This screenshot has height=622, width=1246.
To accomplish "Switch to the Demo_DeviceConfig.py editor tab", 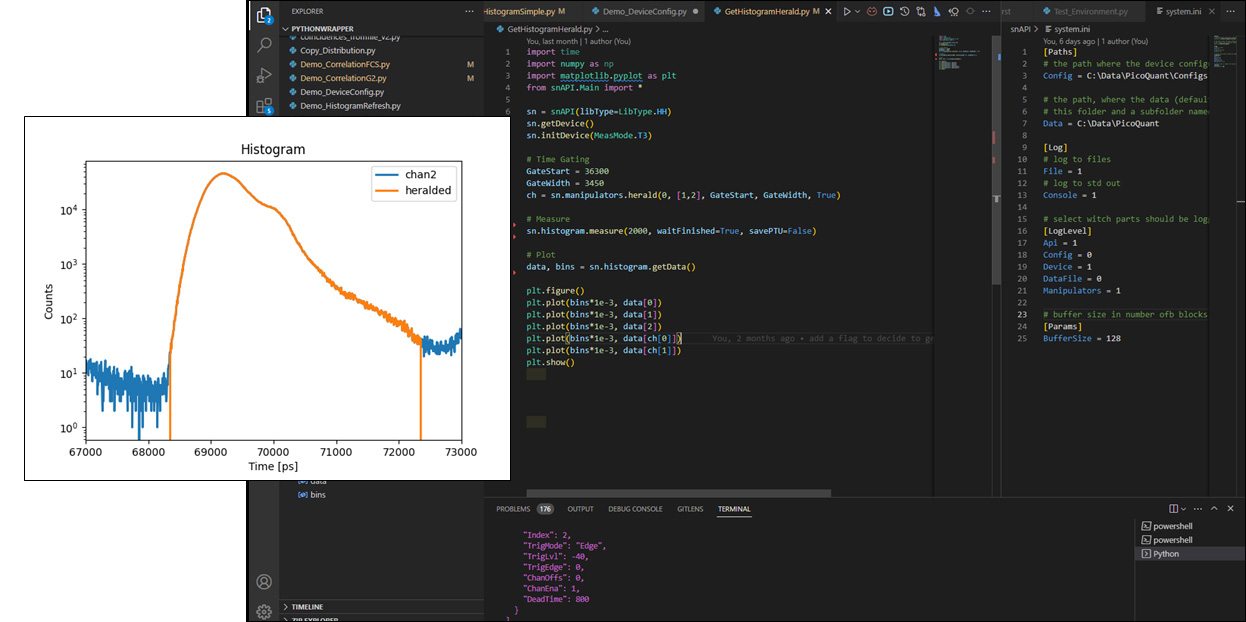I will tap(645, 12).
